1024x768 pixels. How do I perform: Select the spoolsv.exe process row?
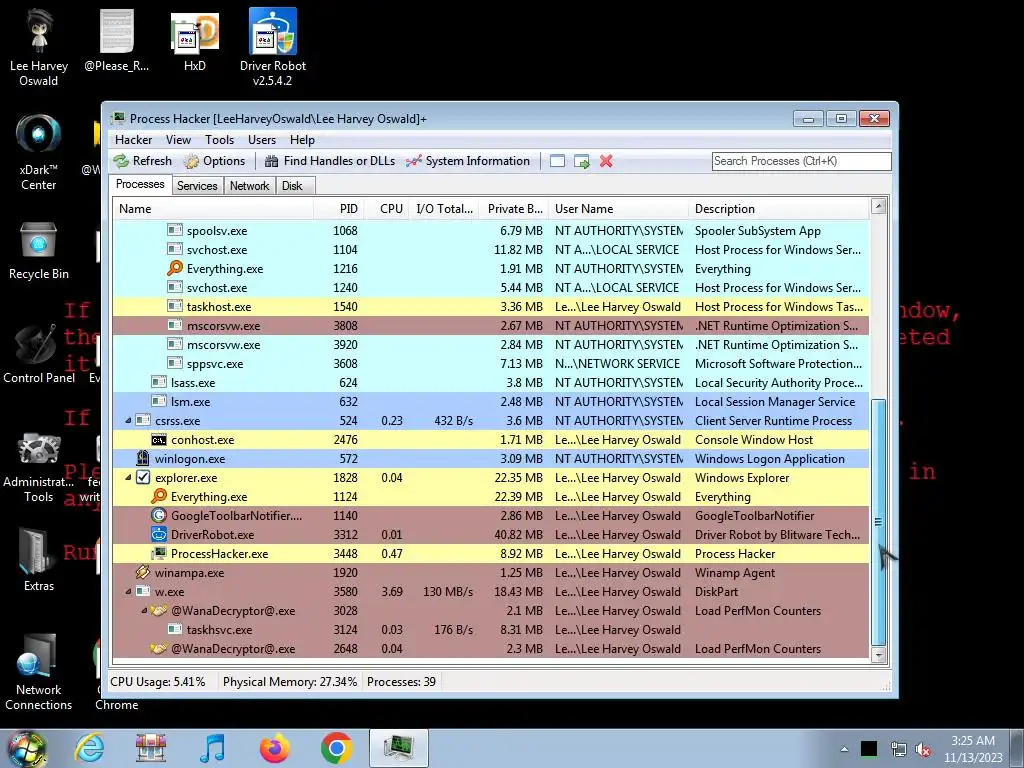coord(491,231)
